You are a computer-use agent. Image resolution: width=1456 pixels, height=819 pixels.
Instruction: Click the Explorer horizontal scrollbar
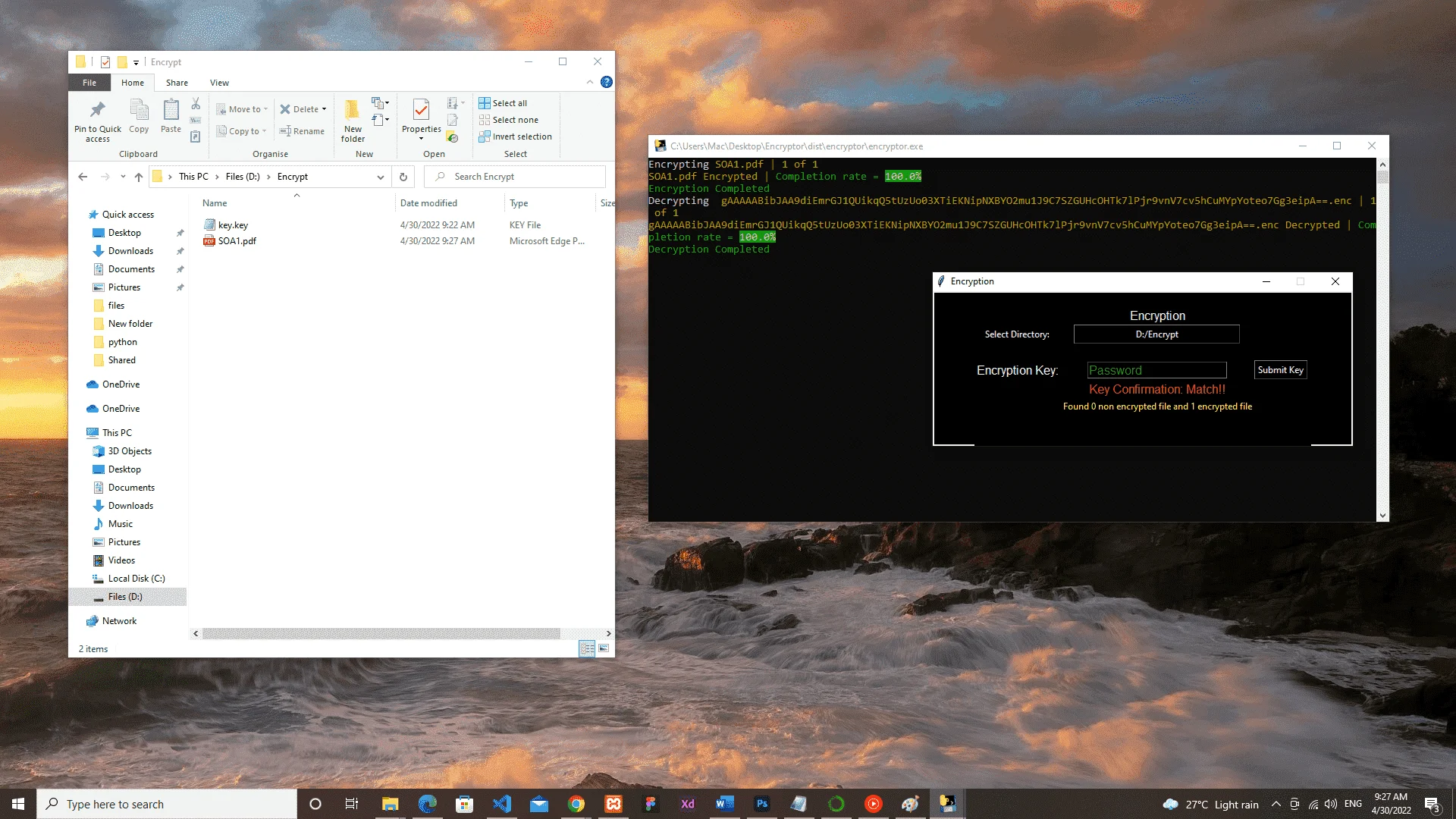381,633
